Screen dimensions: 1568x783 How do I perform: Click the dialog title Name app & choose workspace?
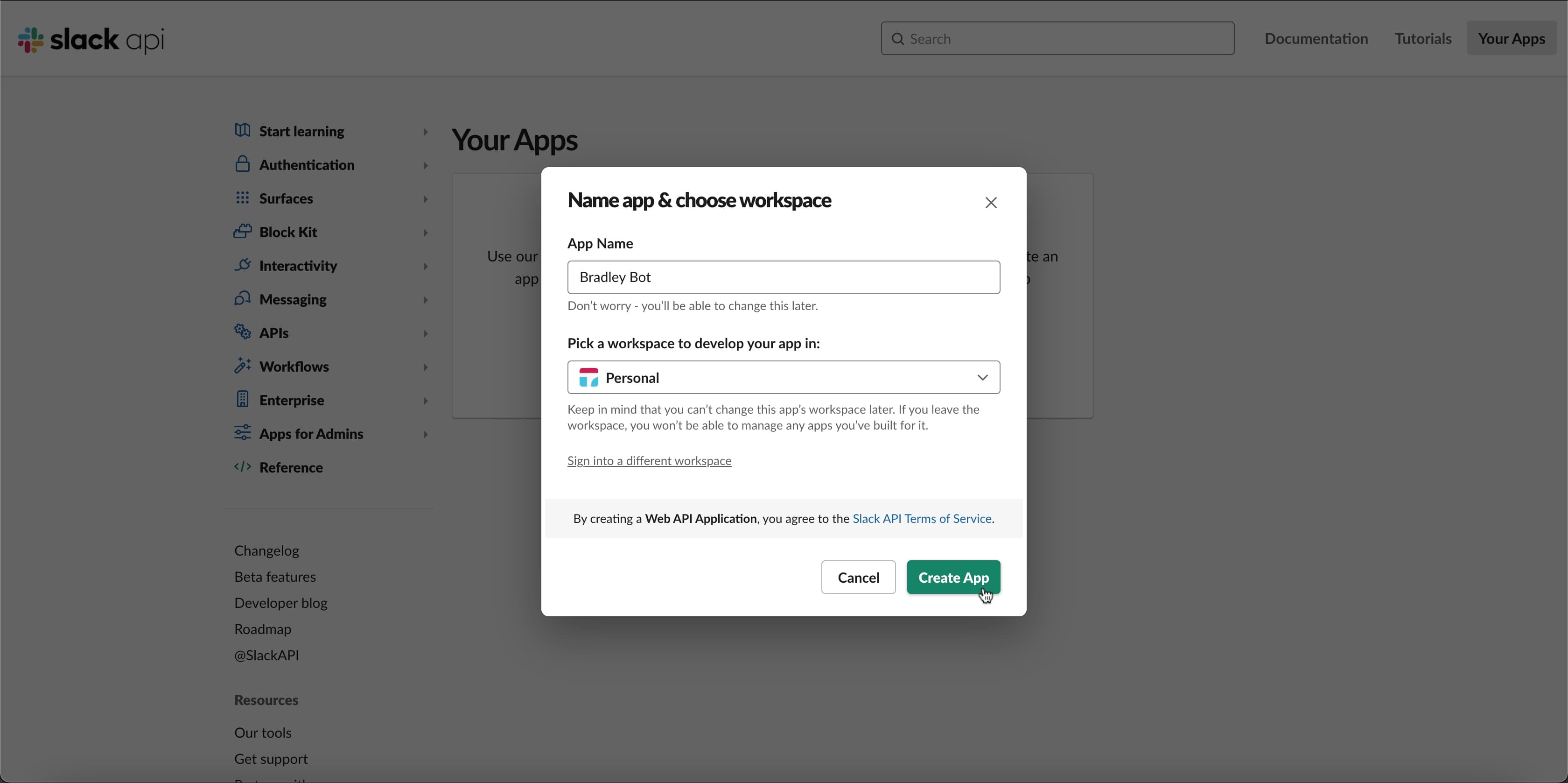click(x=700, y=200)
